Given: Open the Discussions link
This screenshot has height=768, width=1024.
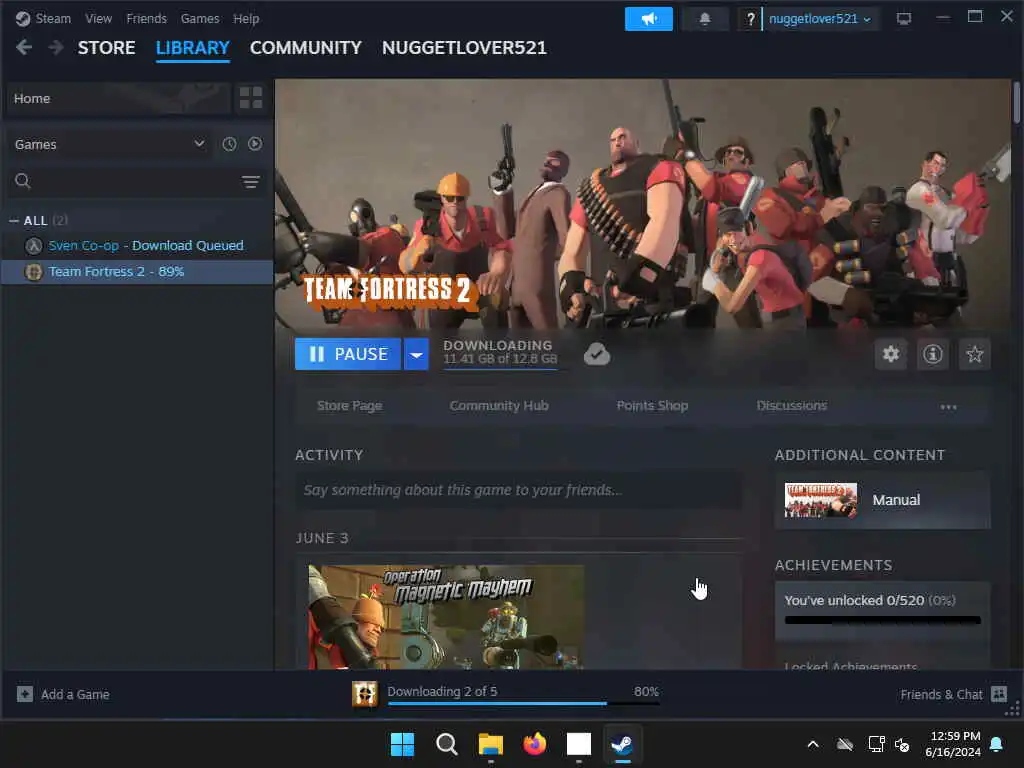Looking at the screenshot, I should [x=792, y=406].
